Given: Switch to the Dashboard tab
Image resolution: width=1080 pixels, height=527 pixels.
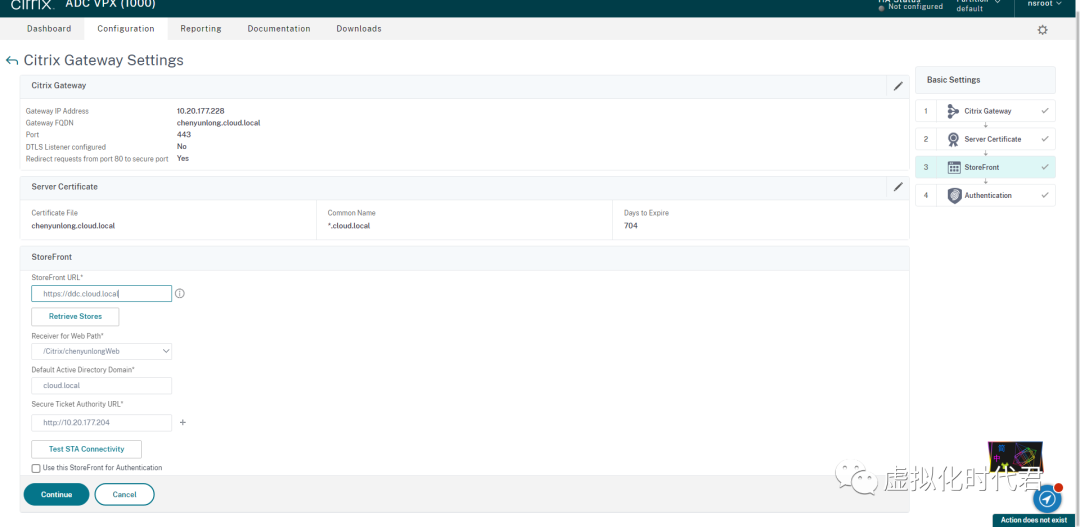Looking at the screenshot, I should click(x=49, y=29).
